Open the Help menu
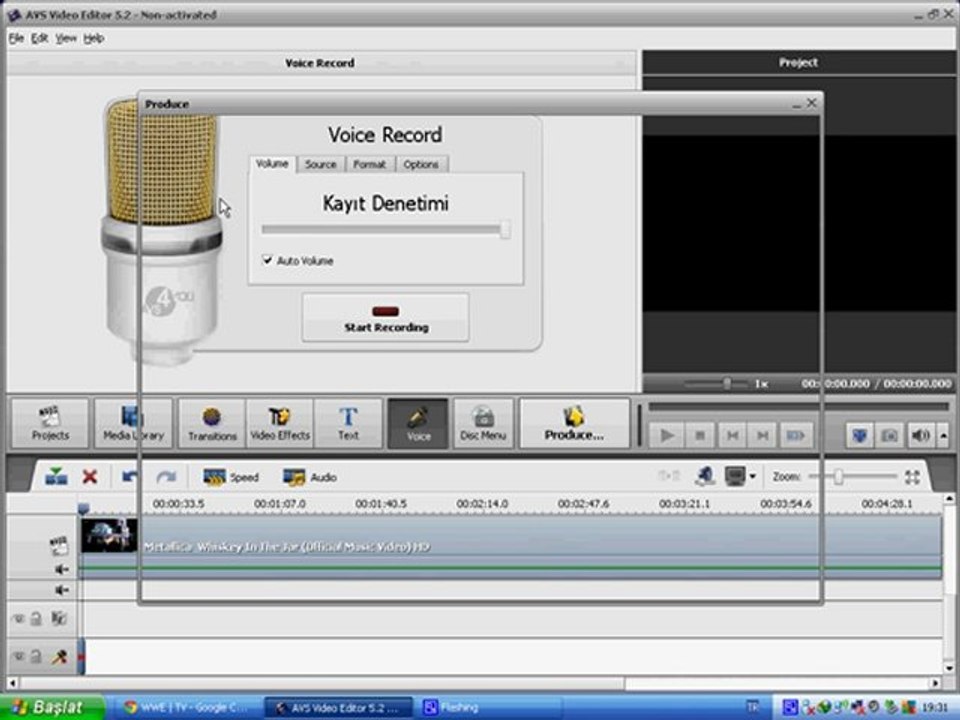 (94, 38)
